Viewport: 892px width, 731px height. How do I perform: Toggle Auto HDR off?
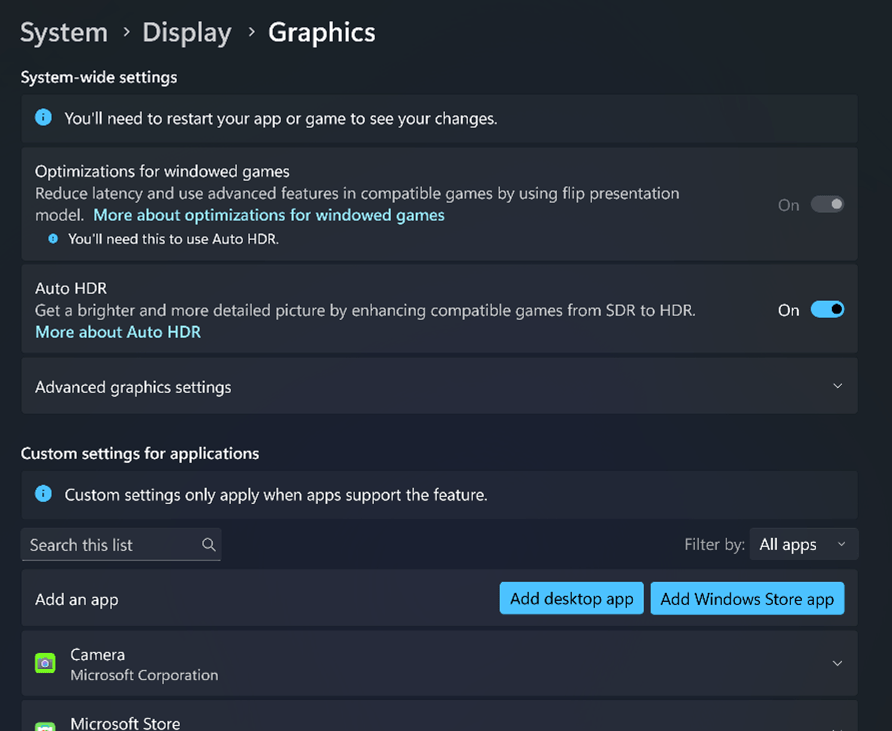[827, 309]
